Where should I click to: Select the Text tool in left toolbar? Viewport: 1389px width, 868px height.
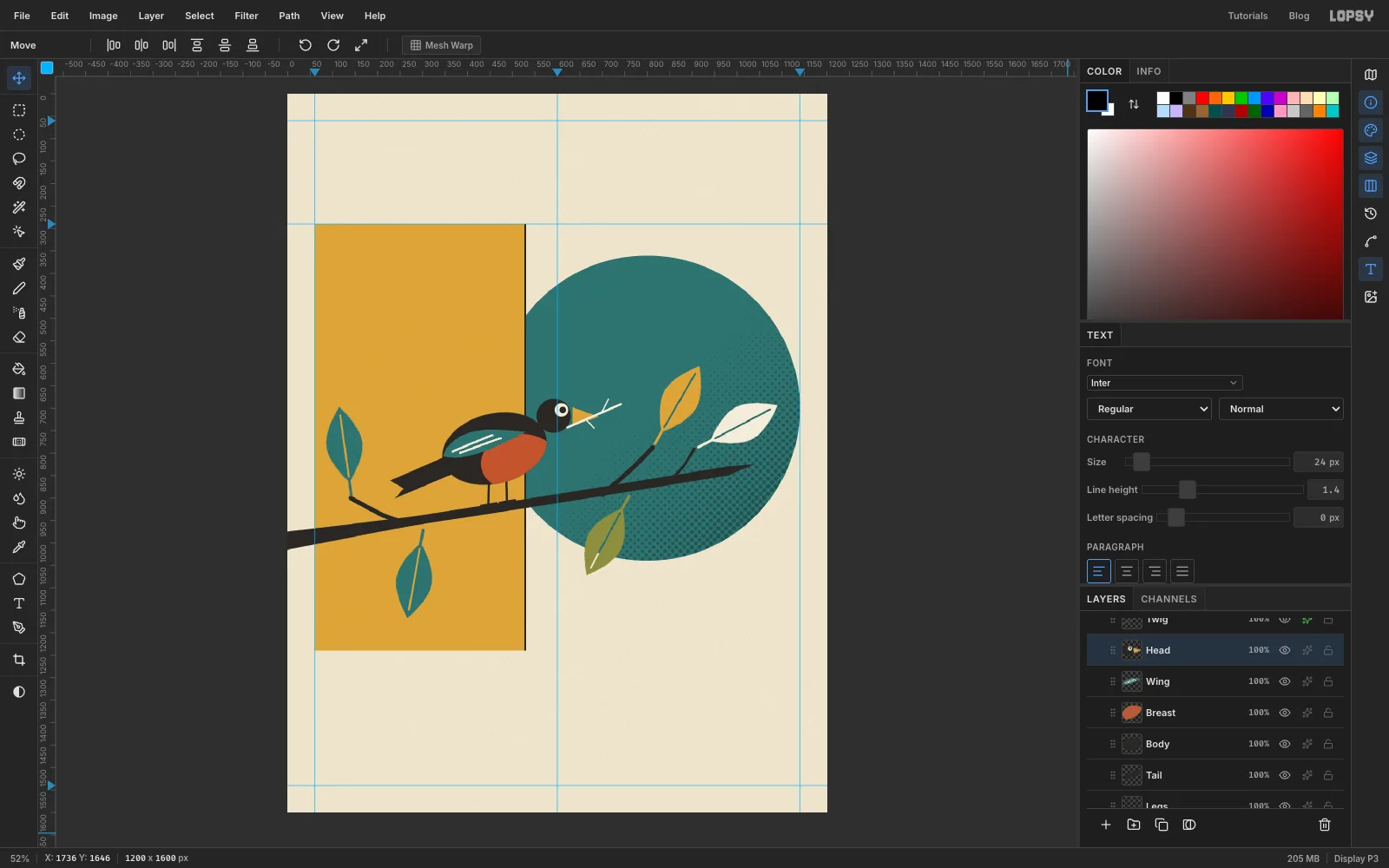[x=19, y=603]
